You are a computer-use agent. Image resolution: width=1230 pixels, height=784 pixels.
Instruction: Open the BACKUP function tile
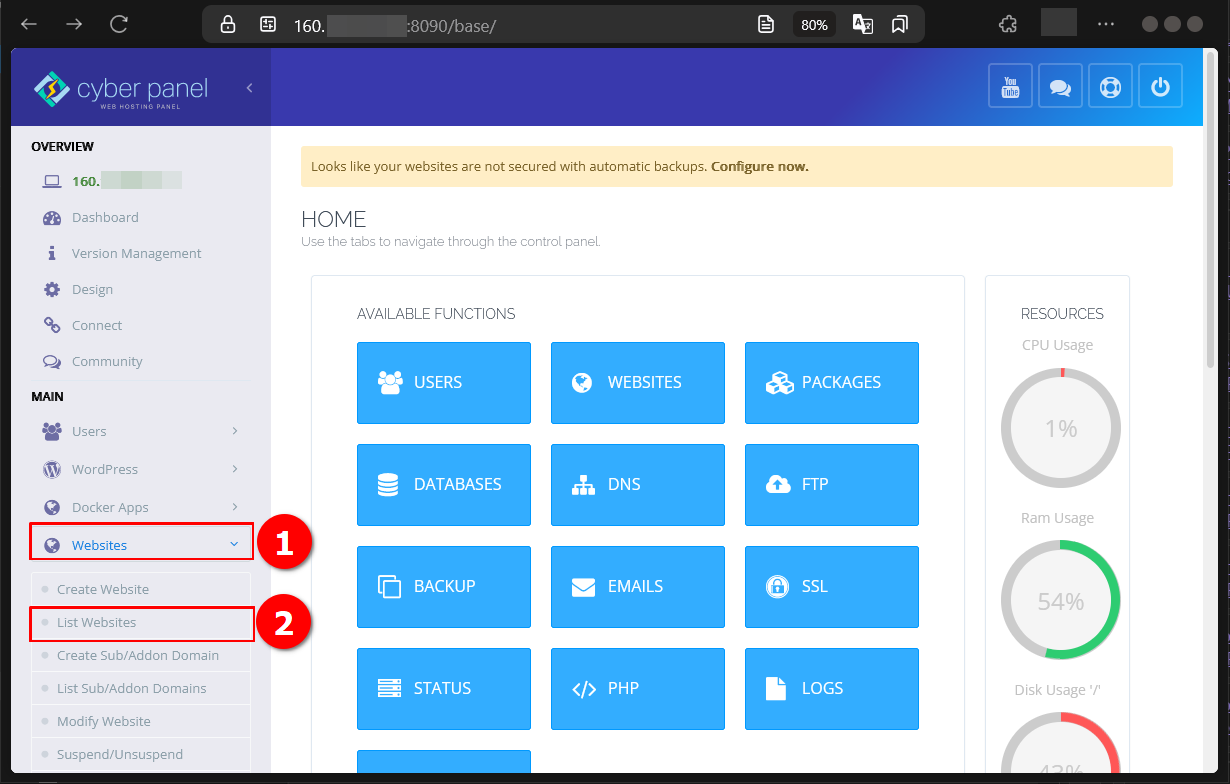pyautogui.click(x=444, y=586)
